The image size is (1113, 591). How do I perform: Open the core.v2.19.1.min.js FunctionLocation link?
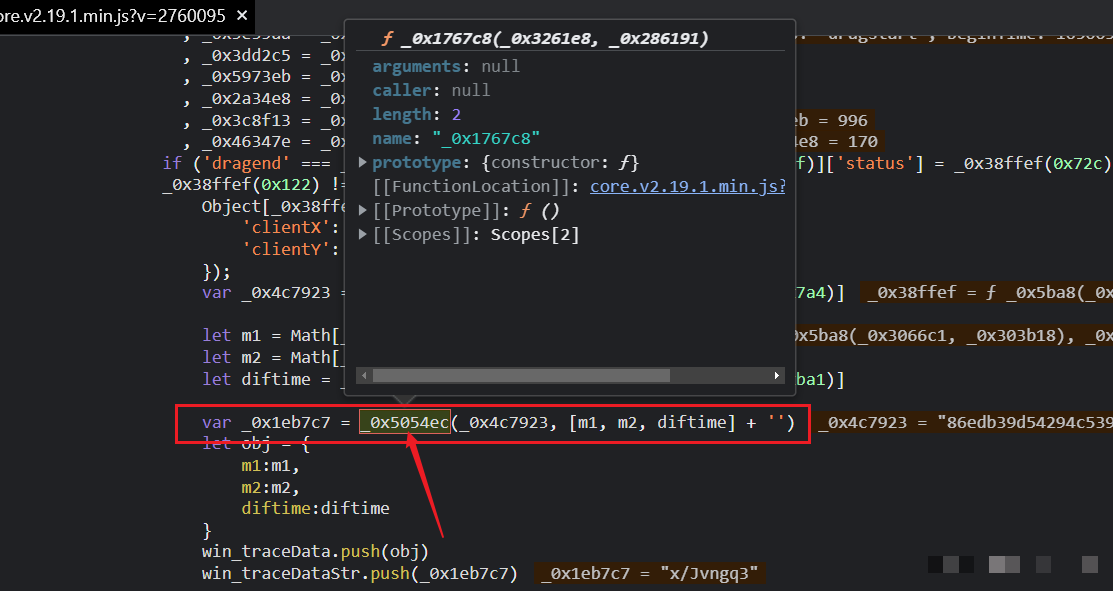[x=687, y=186]
